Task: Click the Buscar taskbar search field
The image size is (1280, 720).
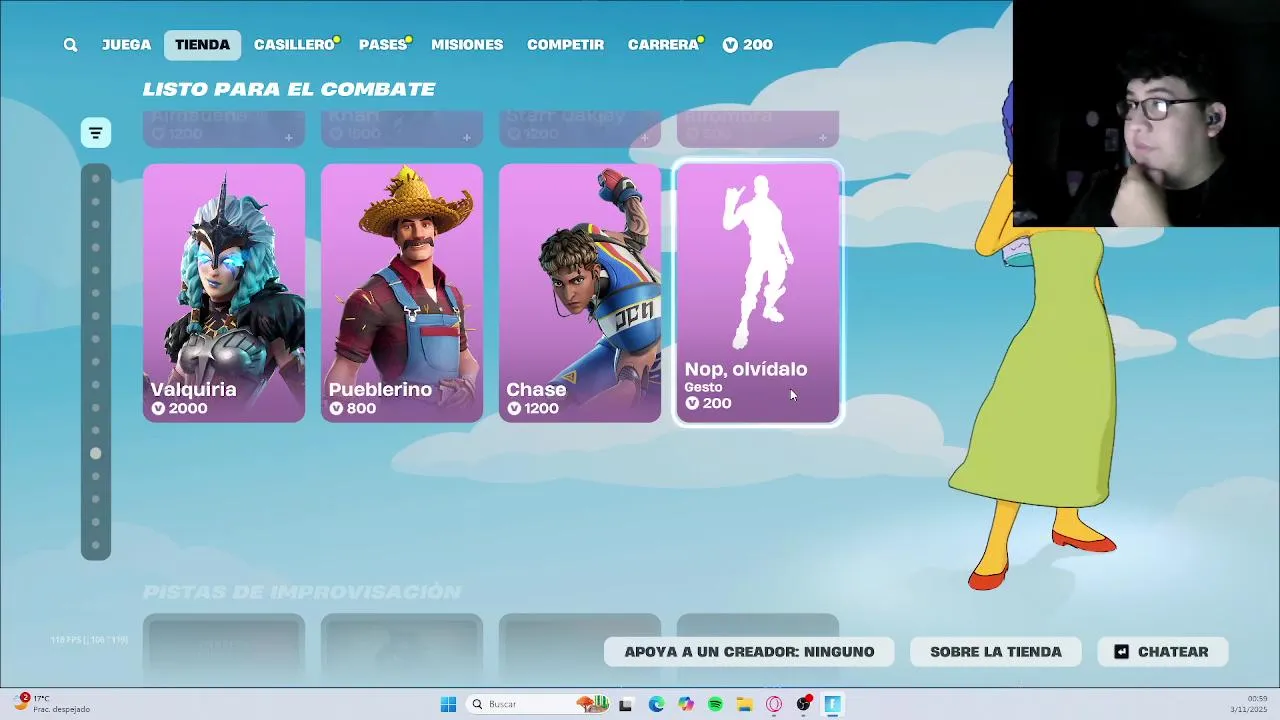Action: (x=539, y=704)
